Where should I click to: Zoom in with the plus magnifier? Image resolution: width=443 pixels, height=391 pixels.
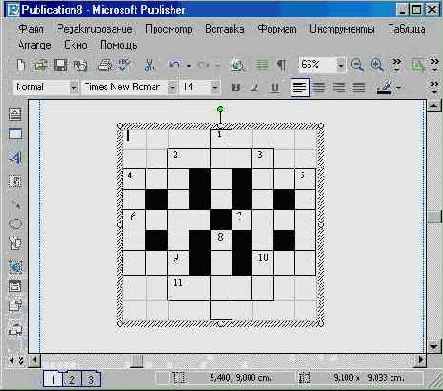pos(377,64)
